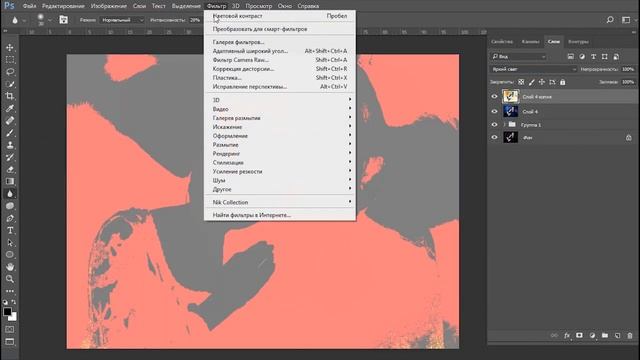Open the Нормальный mode dropdown in options

tap(122, 20)
